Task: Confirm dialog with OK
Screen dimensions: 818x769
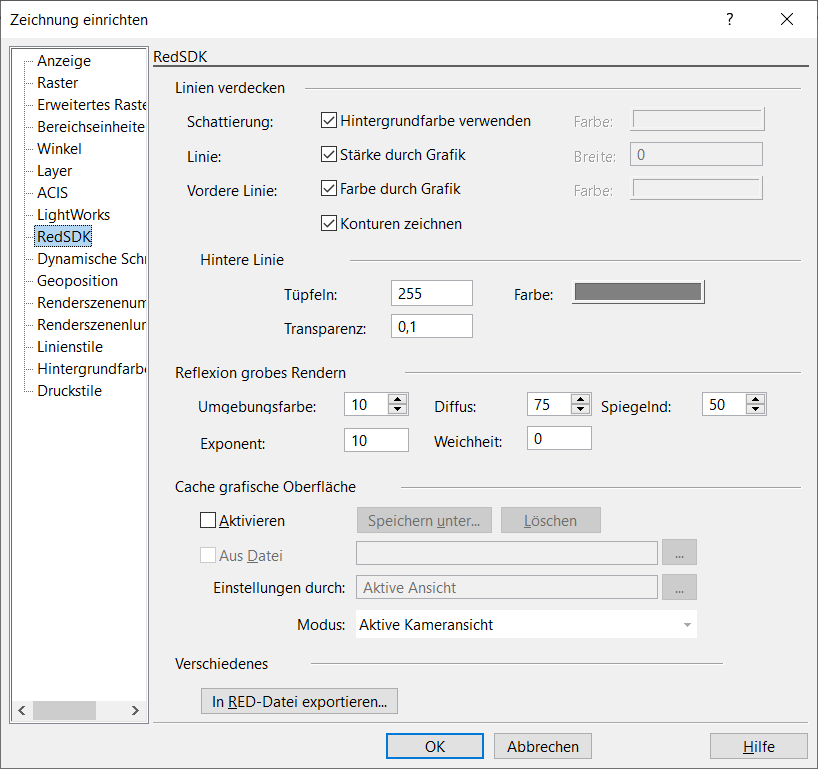Action: pos(435,747)
